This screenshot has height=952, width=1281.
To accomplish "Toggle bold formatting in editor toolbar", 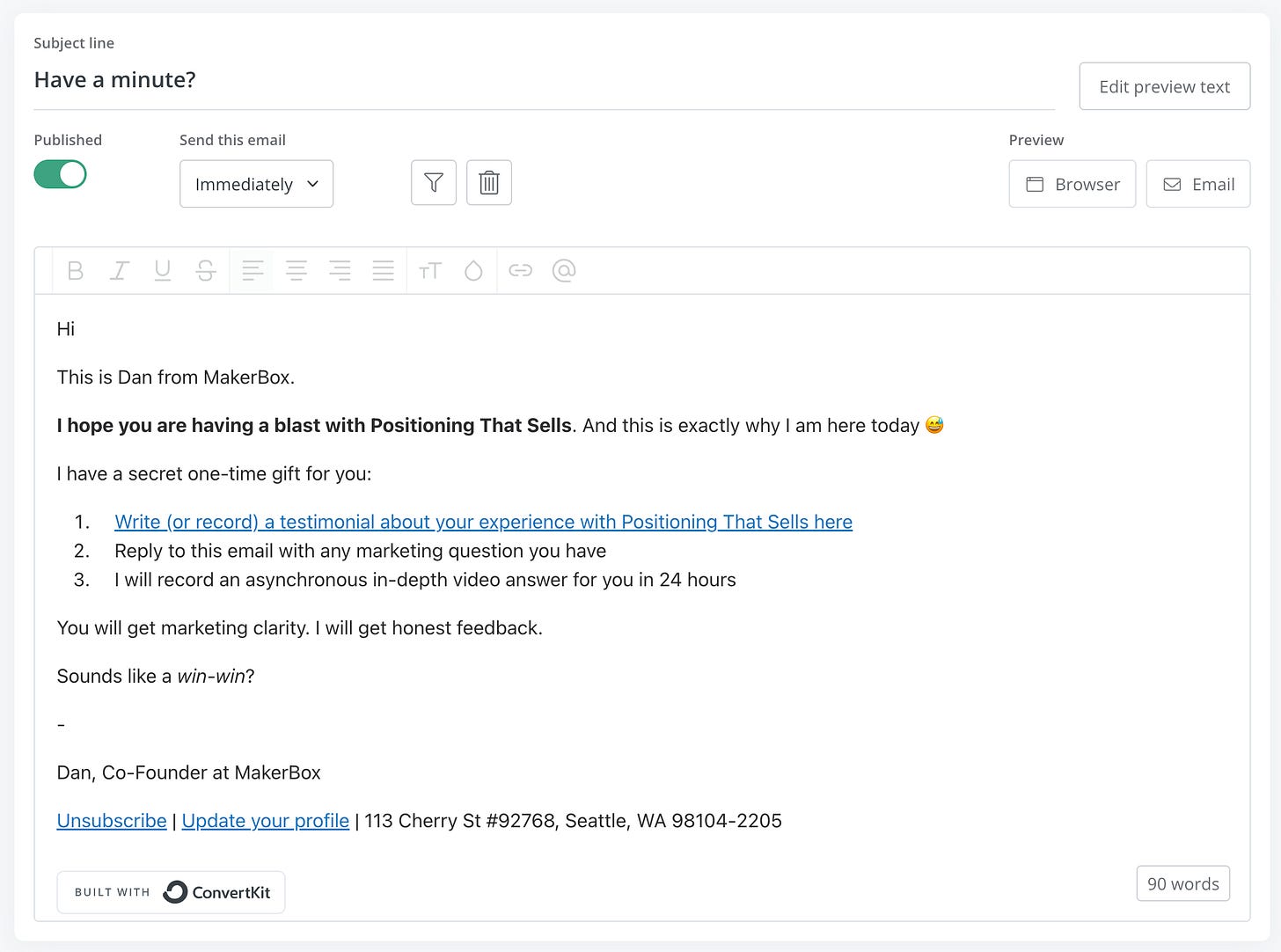I will pyautogui.click(x=76, y=271).
